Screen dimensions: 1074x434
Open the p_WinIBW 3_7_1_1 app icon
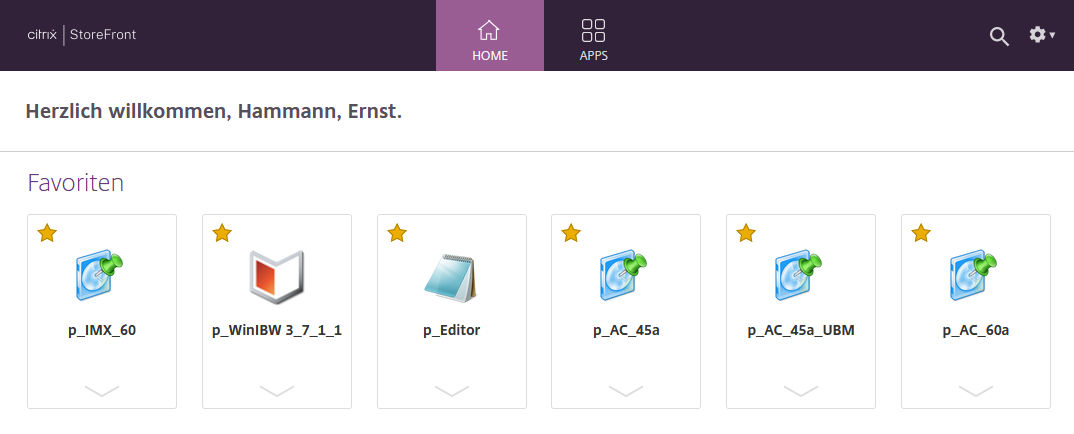coord(276,277)
